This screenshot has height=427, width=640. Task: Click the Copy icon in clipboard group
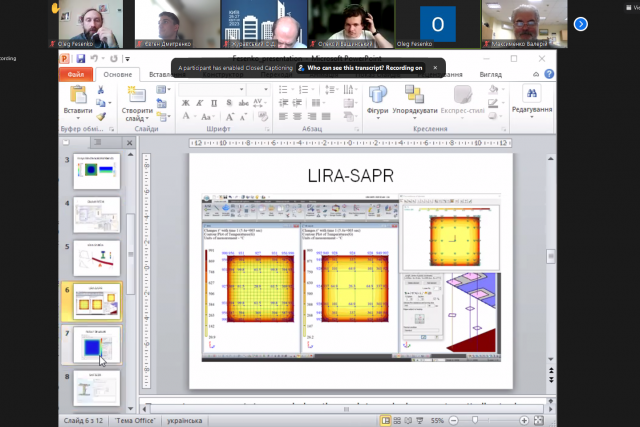100,103
